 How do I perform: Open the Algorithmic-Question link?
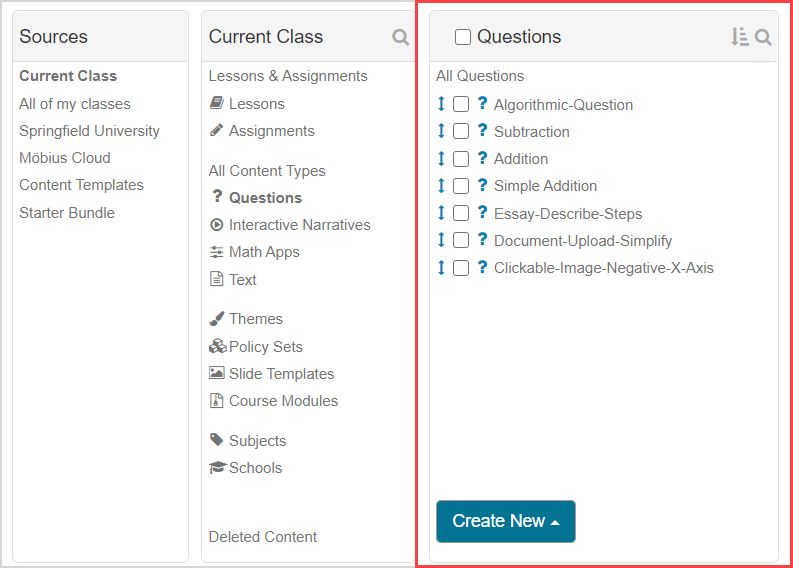[563, 105]
